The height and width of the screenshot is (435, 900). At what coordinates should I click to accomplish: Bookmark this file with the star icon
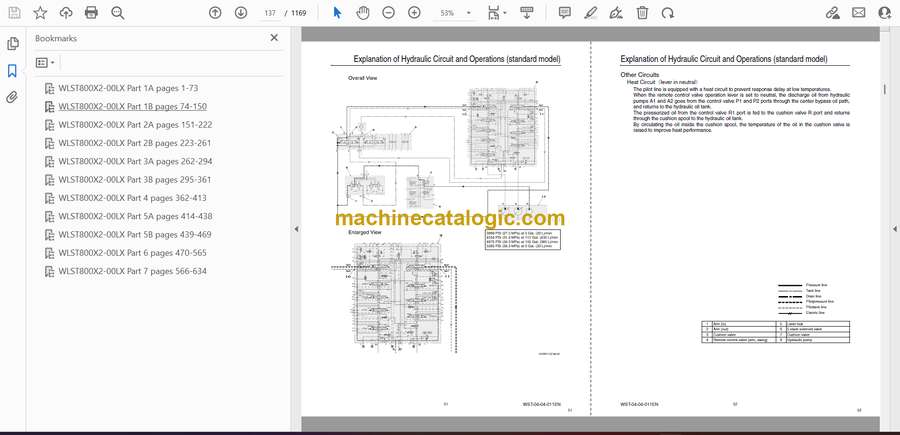pyautogui.click(x=40, y=13)
